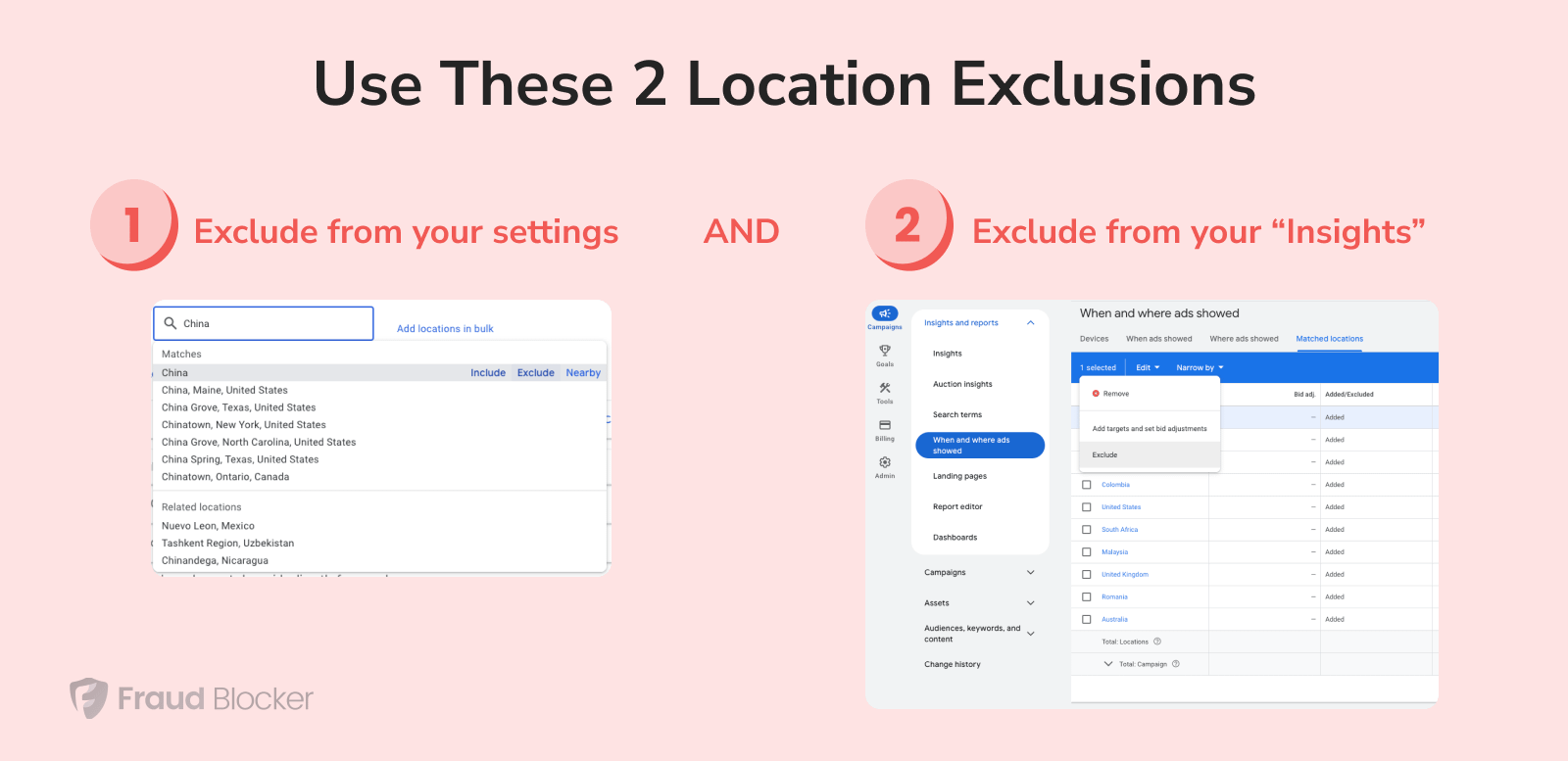Image resolution: width=1568 pixels, height=761 pixels.
Task: Check the Colombia row checkbox
Action: click(1086, 485)
